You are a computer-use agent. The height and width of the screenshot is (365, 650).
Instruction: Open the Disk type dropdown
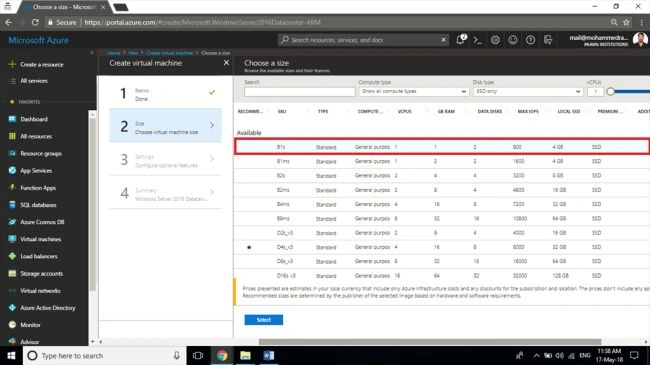[528, 91]
